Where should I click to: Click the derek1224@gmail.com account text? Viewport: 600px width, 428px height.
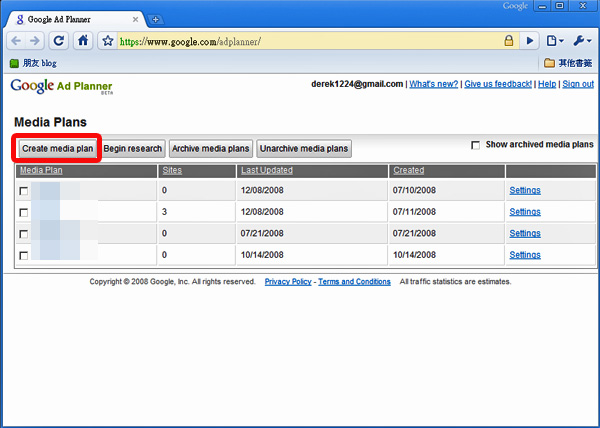357,84
